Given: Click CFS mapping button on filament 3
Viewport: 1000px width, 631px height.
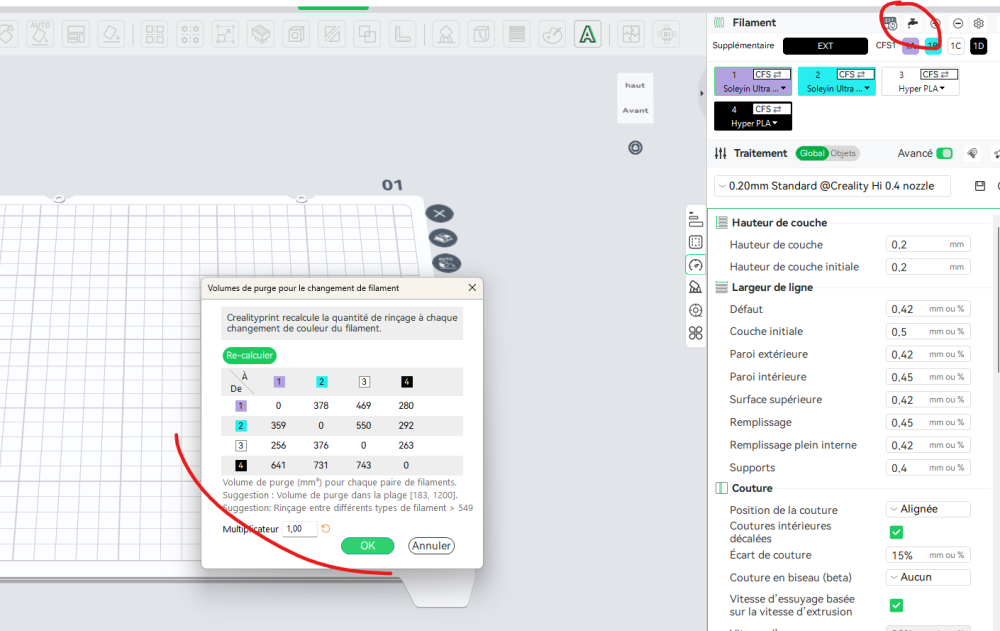Looking at the screenshot, I should (x=939, y=75).
